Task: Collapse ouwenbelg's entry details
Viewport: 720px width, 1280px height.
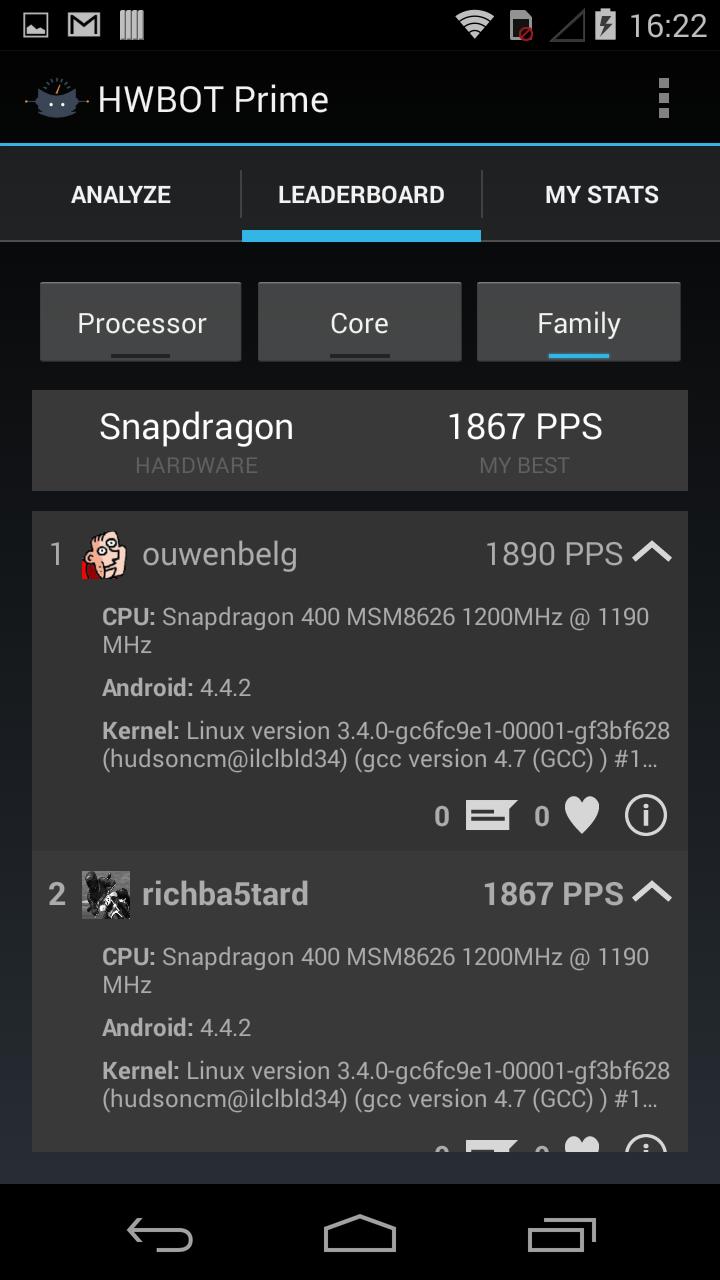Action: [652, 552]
